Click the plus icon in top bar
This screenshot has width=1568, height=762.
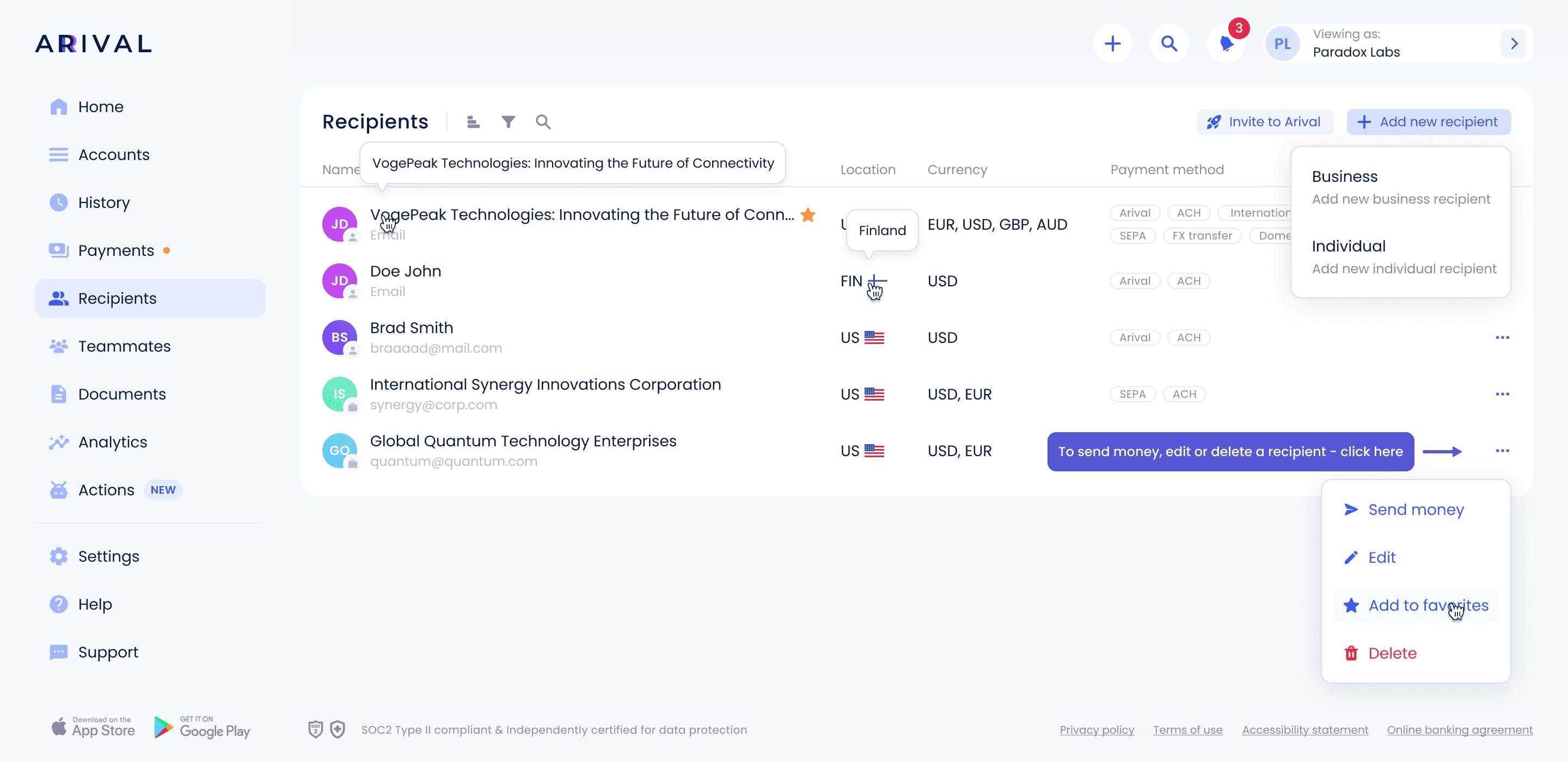pos(1112,44)
